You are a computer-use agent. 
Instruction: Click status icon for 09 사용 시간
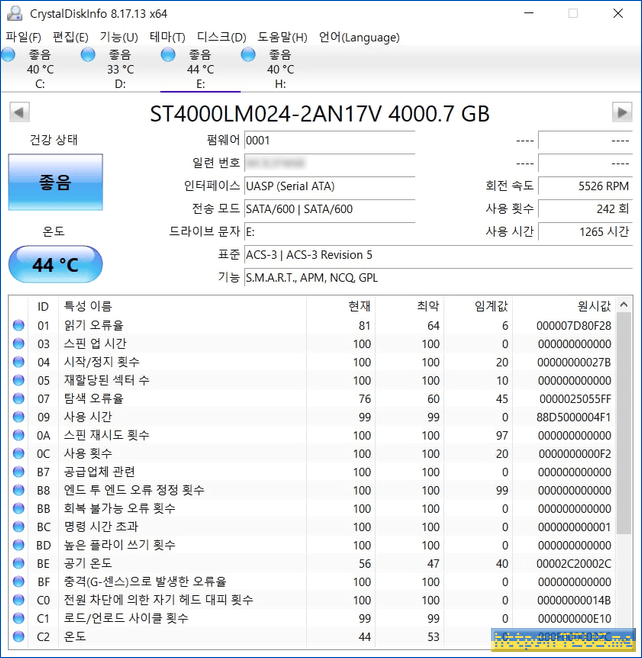click(18, 417)
